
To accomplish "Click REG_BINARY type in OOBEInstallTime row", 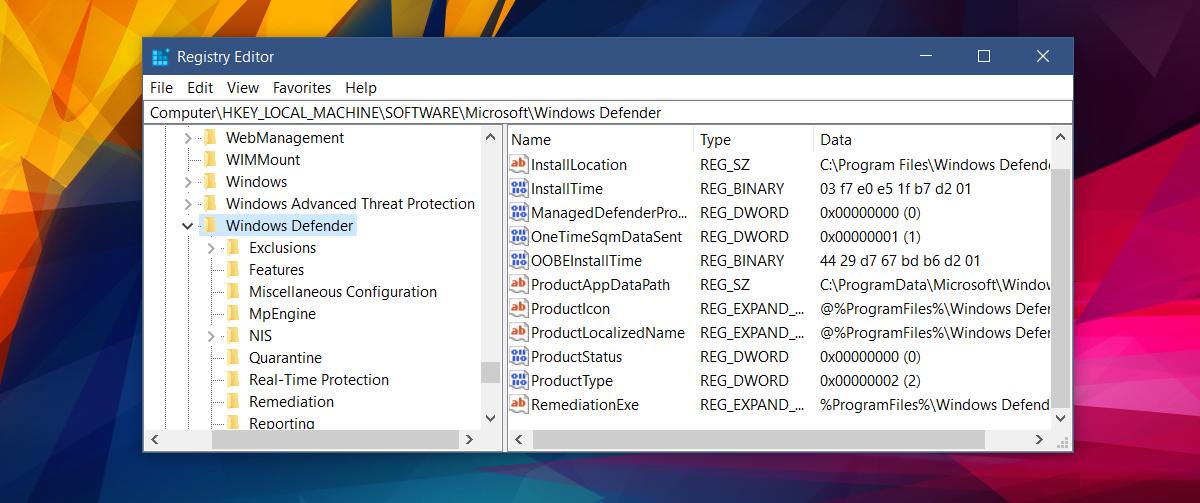I will [x=742, y=261].
